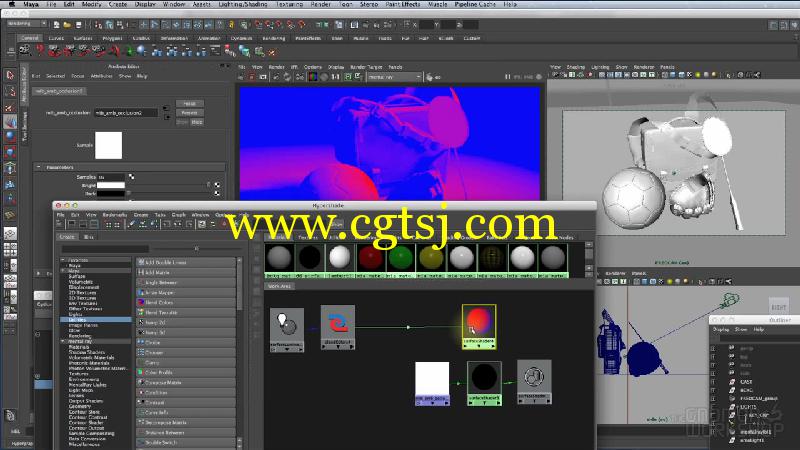This screenshot has height=450, width=800.
Task: Click the mib_amb_occlusion name input field
Action: (126, 113)
